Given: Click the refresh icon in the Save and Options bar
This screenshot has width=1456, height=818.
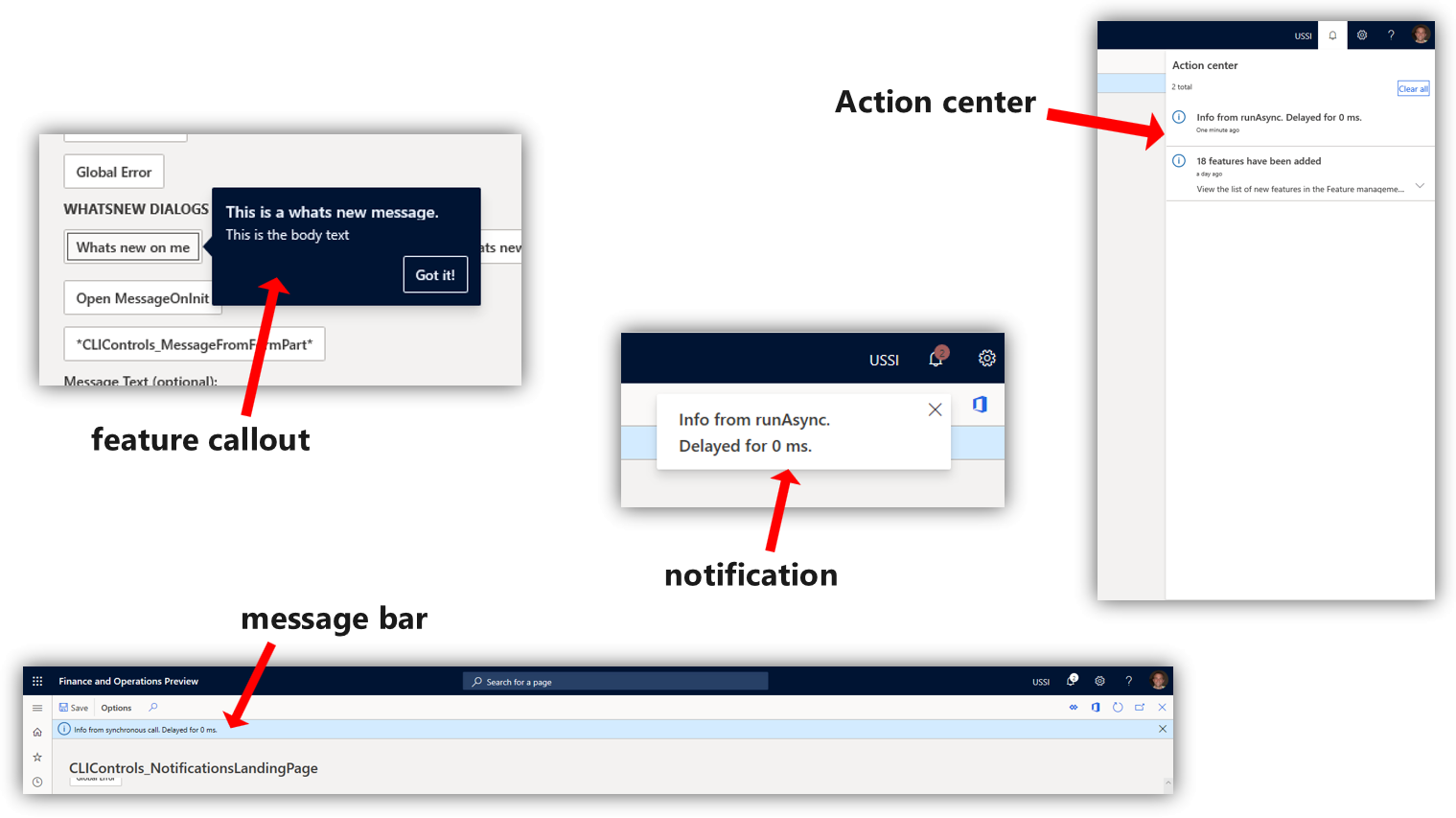Looking at the screenshot, I should tap(1118, 708).
